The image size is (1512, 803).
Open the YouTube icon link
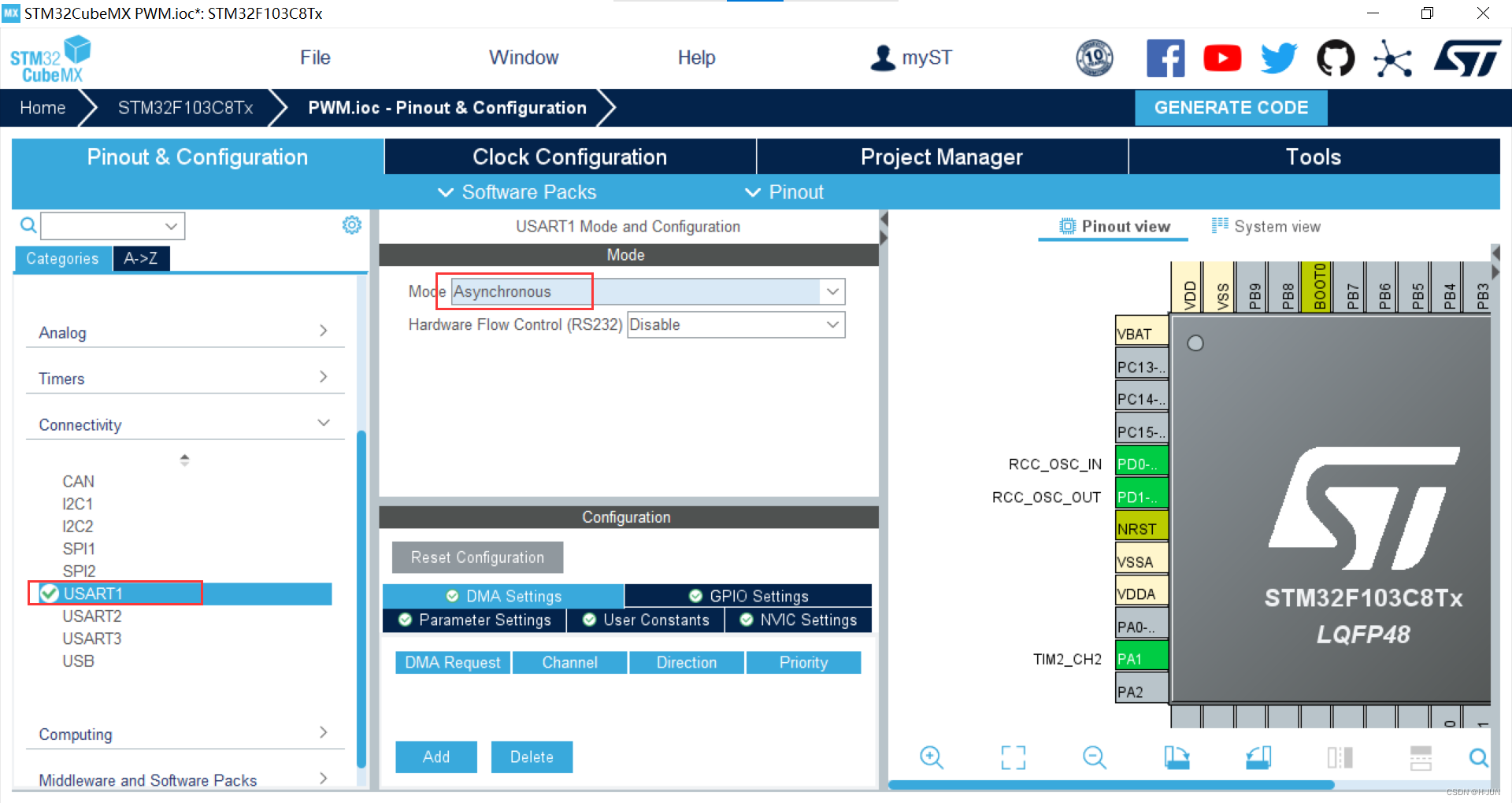(x=1222, y=58)
